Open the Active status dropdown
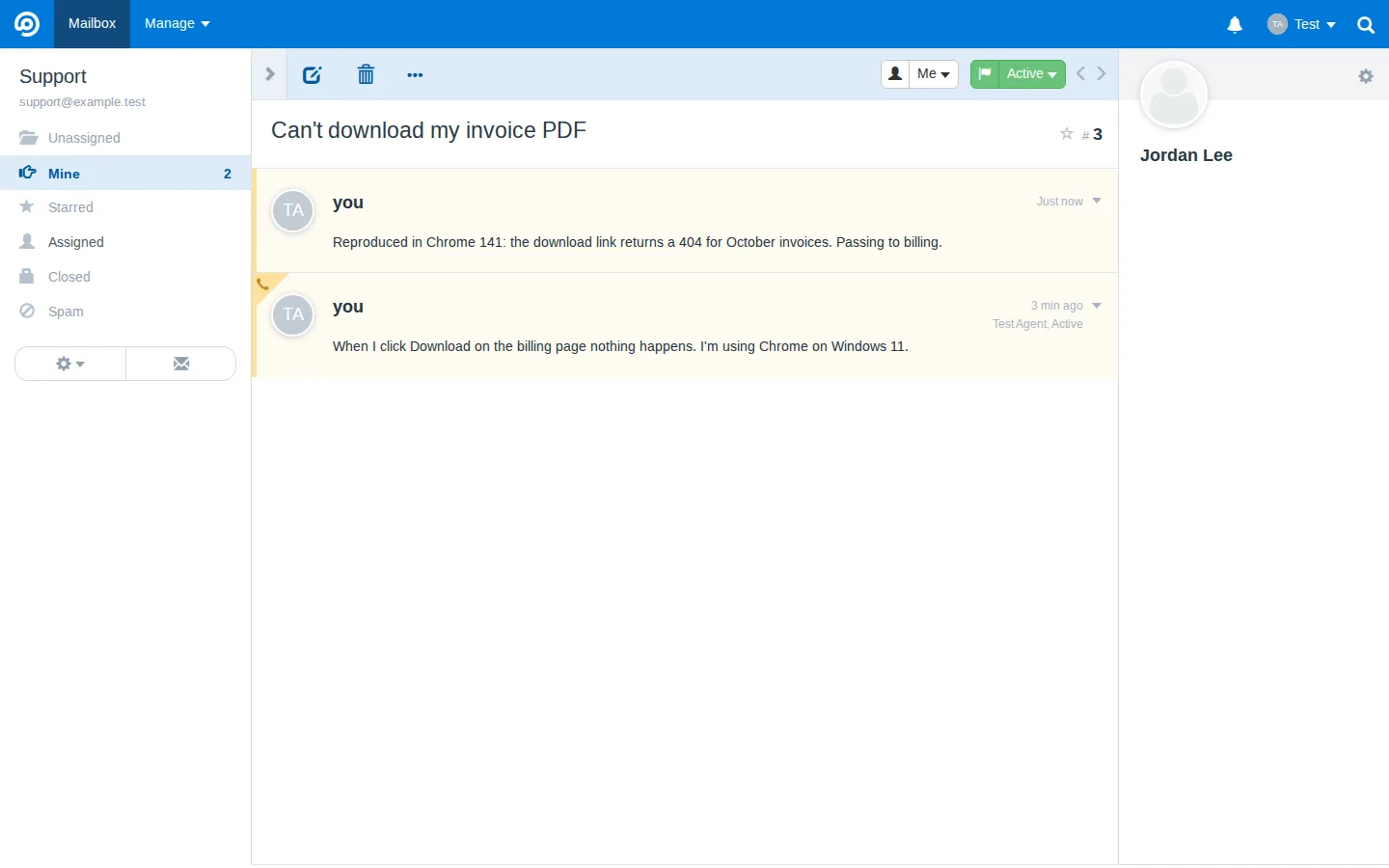The height and width of the screenshot is (868, 1389). click(x=1031, y=74)
